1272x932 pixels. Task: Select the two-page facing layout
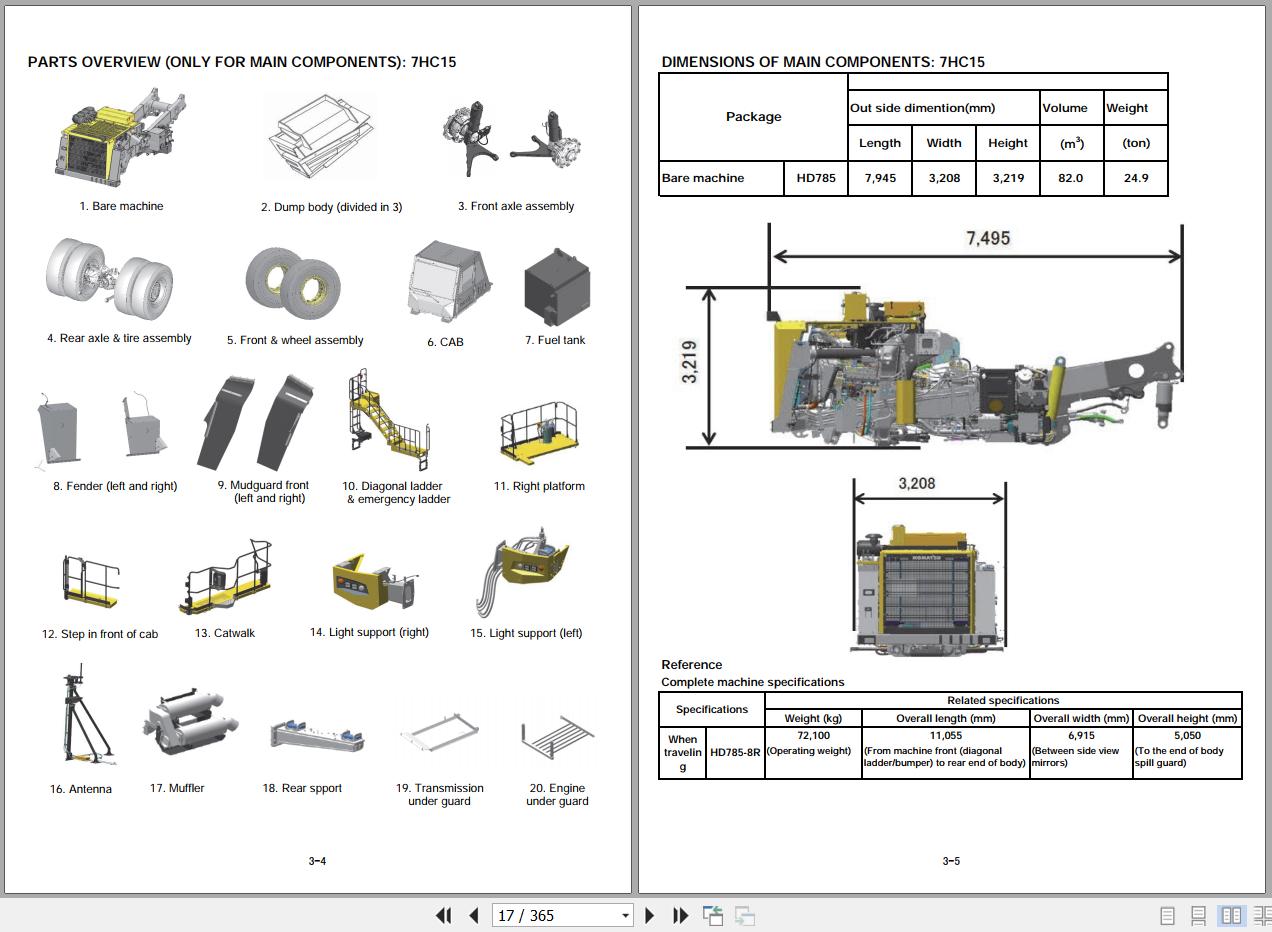1231,915
